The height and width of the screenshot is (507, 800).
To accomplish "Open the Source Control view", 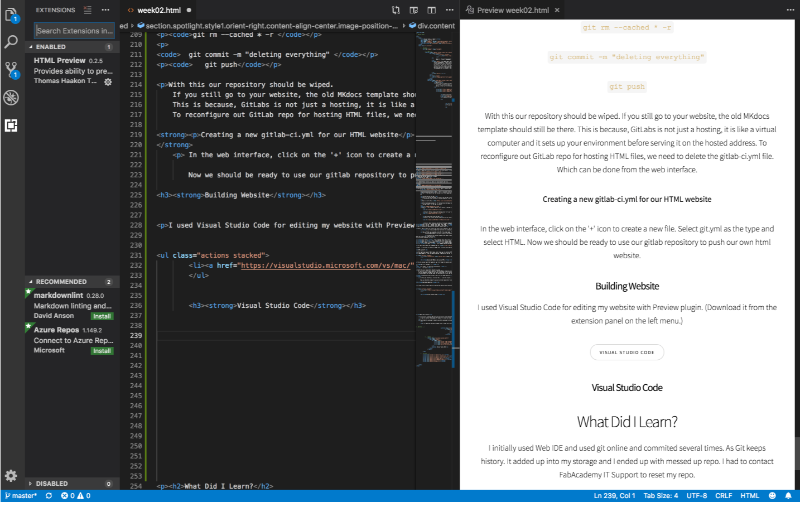I will point(11,70).
